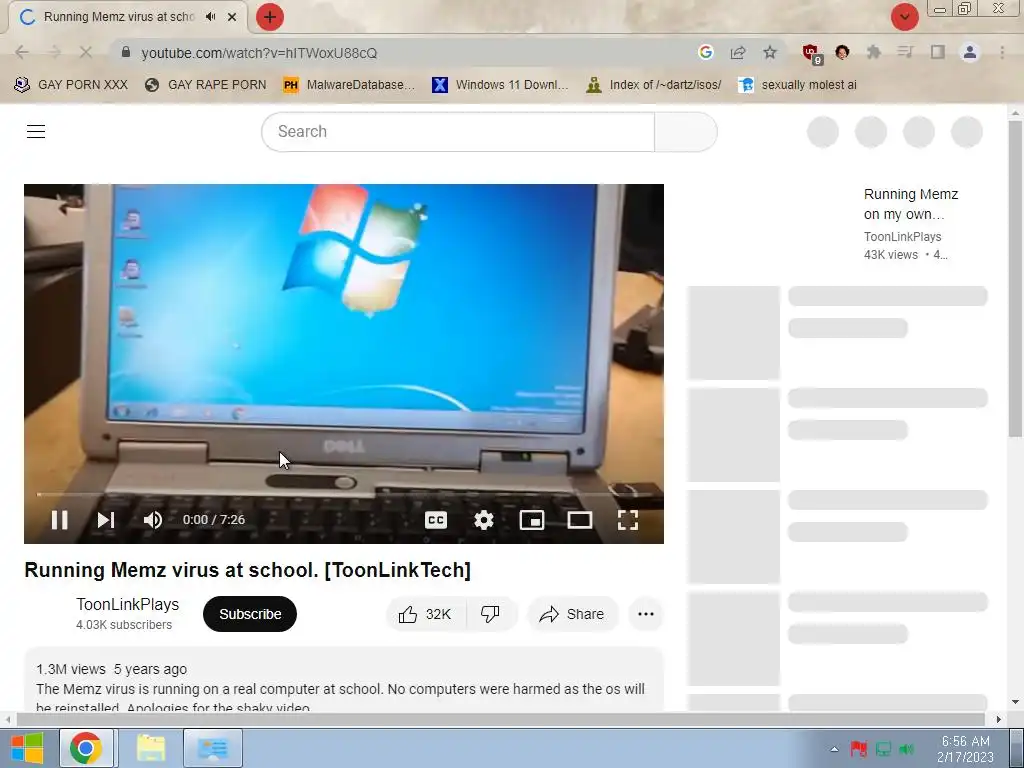Open the network tray icon
The width and height of the screenshot is (1024, 768).
click(x=883, y=749)
